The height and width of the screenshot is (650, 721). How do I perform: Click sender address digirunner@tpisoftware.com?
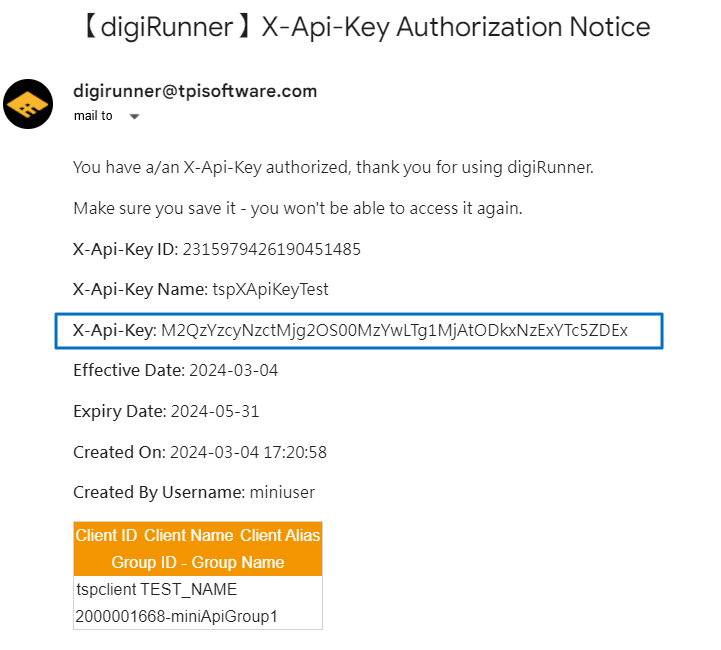pyautogui.click(x=195, y=91)
